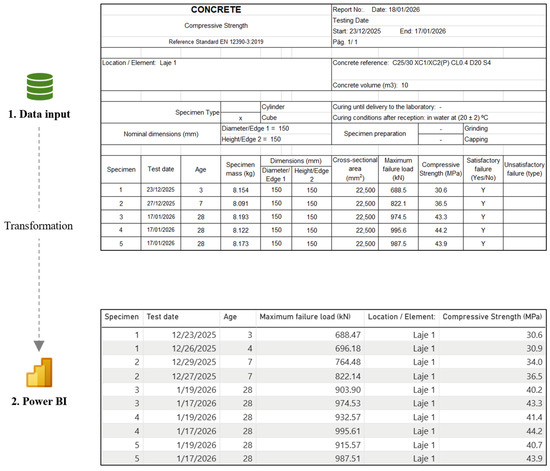Click the Capping preparation dash cell

(x=441, y=140)
